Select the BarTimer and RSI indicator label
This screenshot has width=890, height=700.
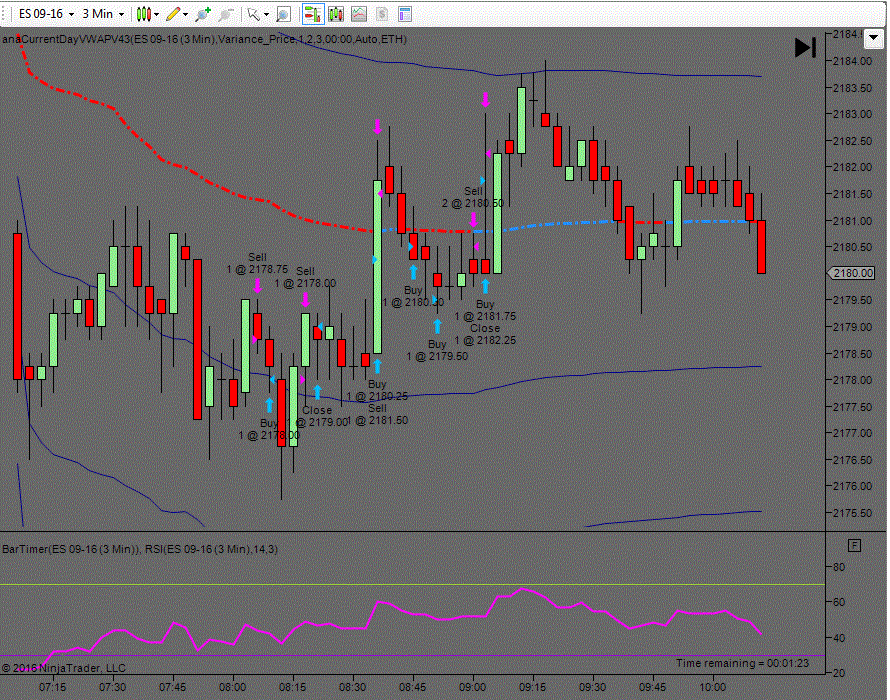point(140,549)
